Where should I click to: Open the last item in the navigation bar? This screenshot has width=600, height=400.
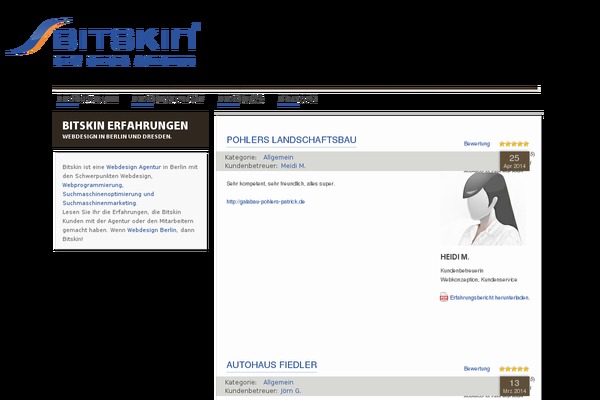pos(297,100)
